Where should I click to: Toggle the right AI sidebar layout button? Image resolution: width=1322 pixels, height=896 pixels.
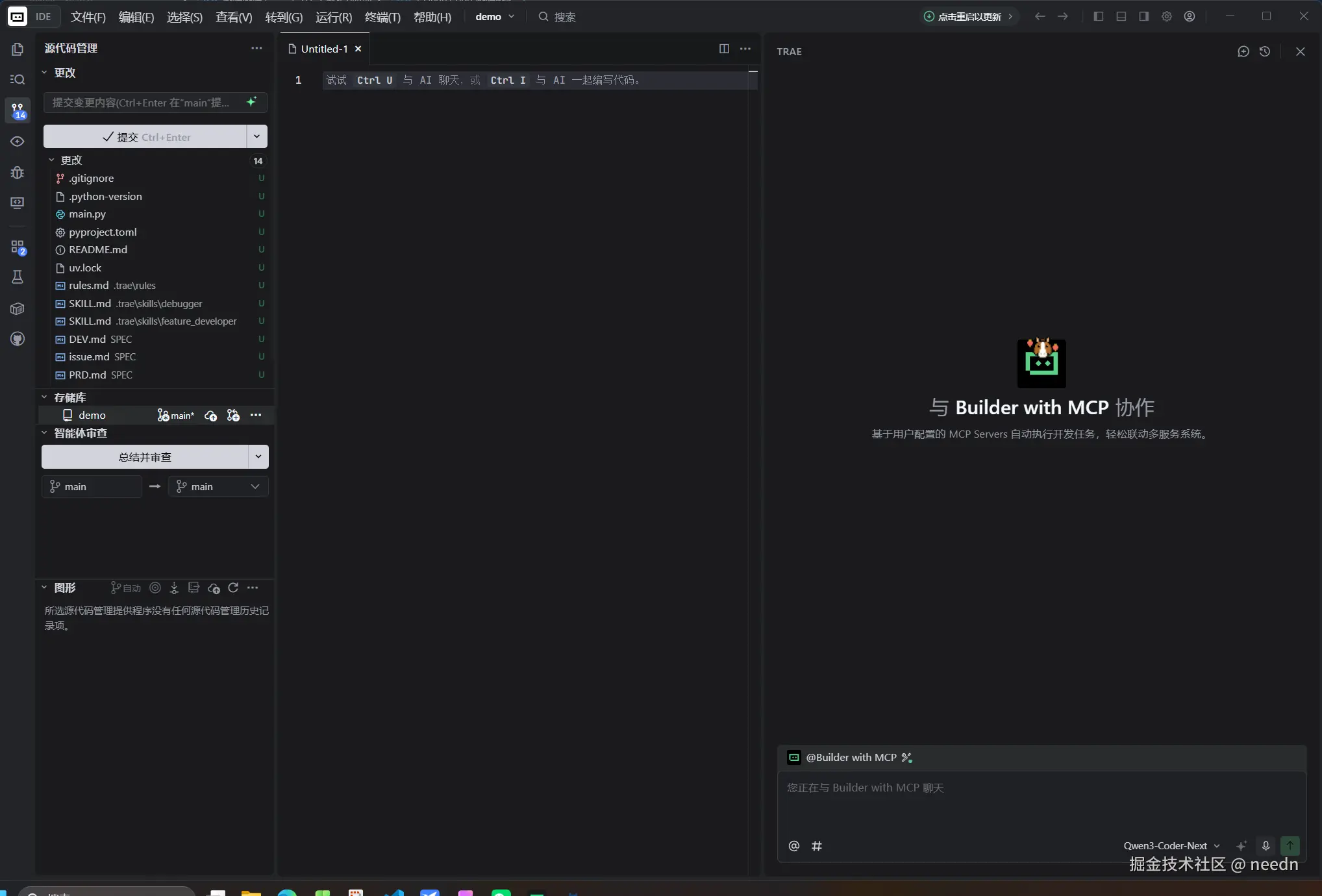(x=1143, y=17)
